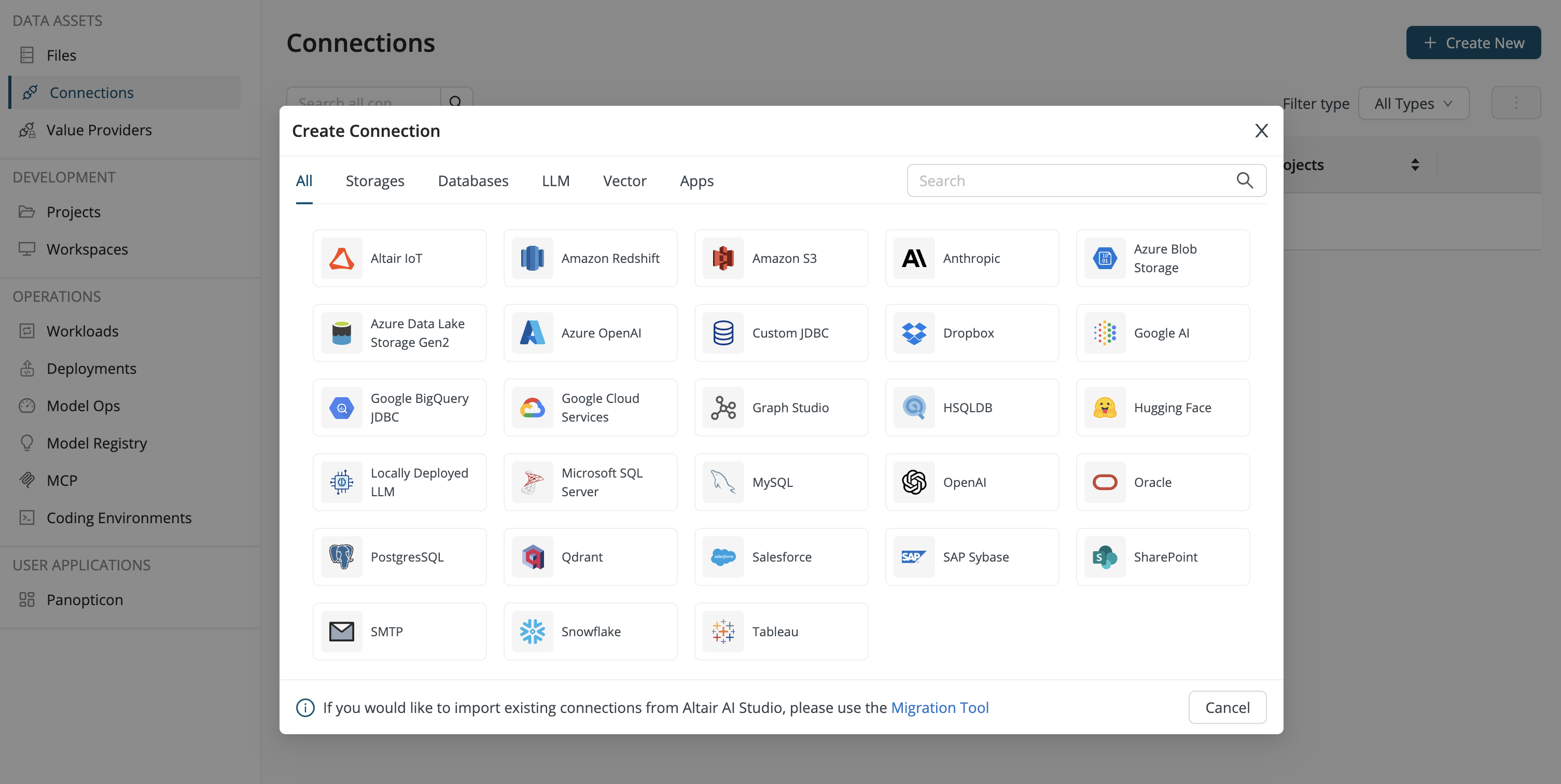Pick the Oracle icon
Image resolution: width=1561 pixels, height=784 pixels.
click(x=1105, y=482)
